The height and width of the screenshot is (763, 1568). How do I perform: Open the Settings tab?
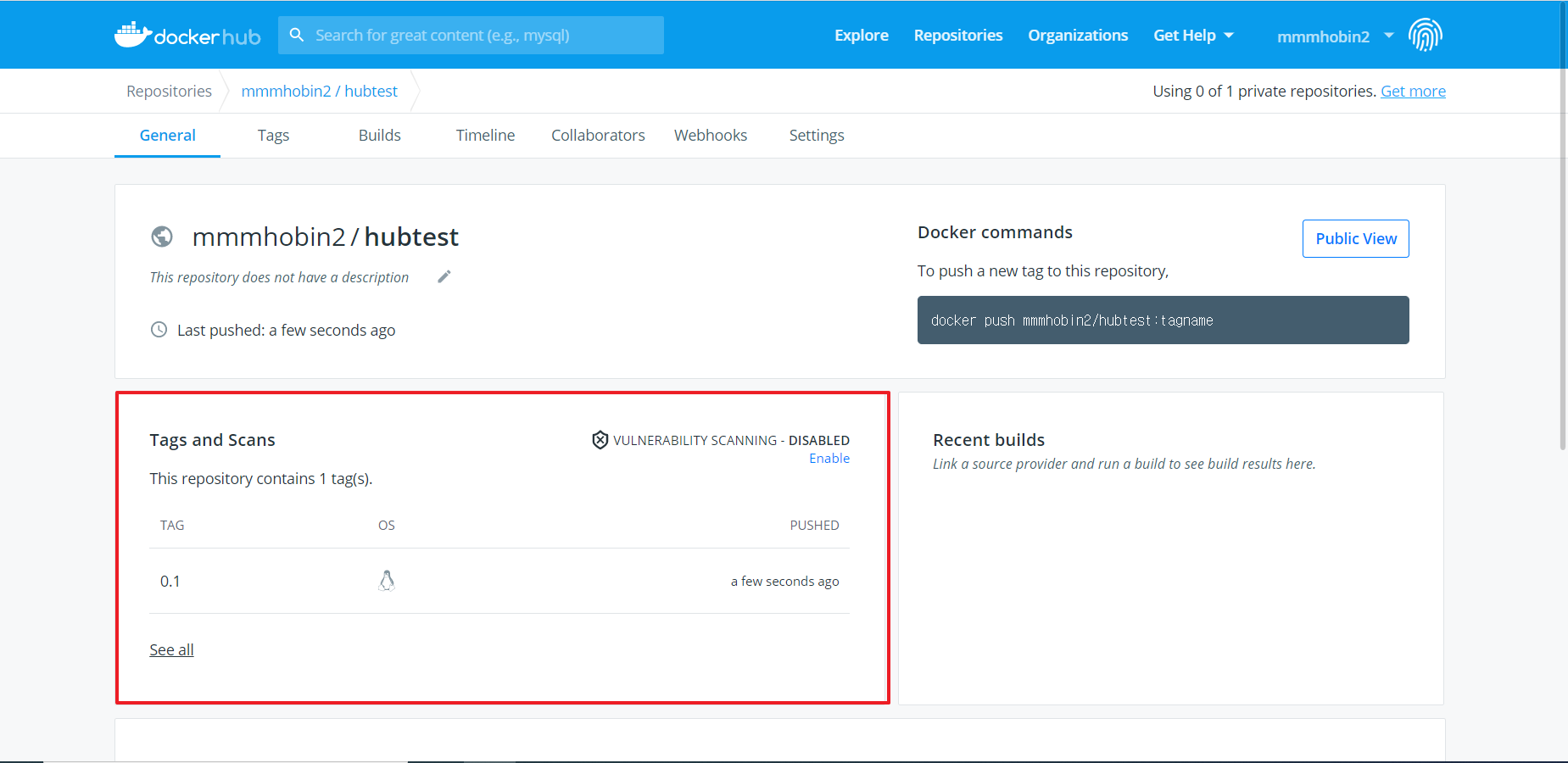817,135
